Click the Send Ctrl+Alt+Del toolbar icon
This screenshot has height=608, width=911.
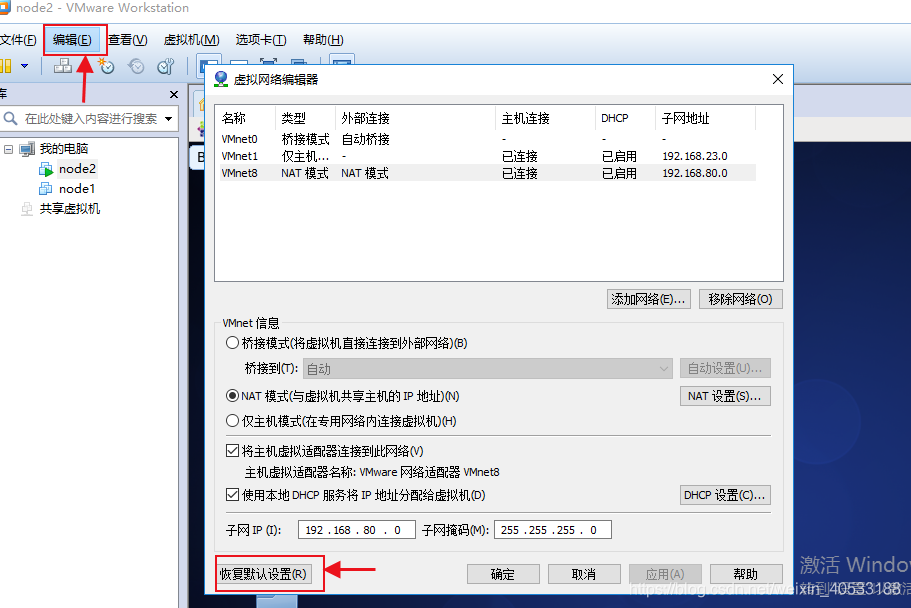(63, 66)
